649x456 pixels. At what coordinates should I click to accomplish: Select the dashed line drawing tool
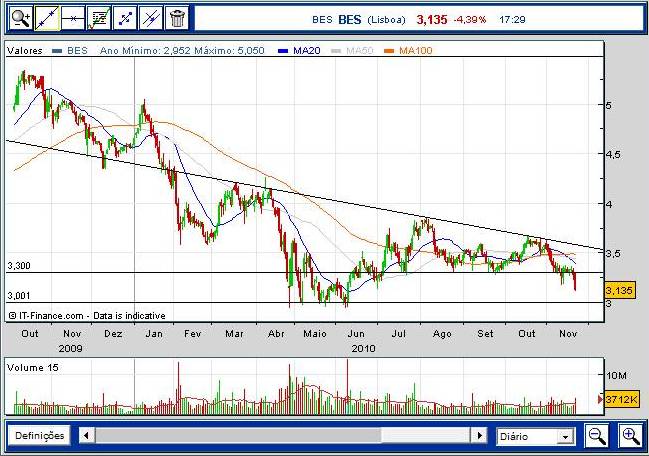tap(125, 18)
